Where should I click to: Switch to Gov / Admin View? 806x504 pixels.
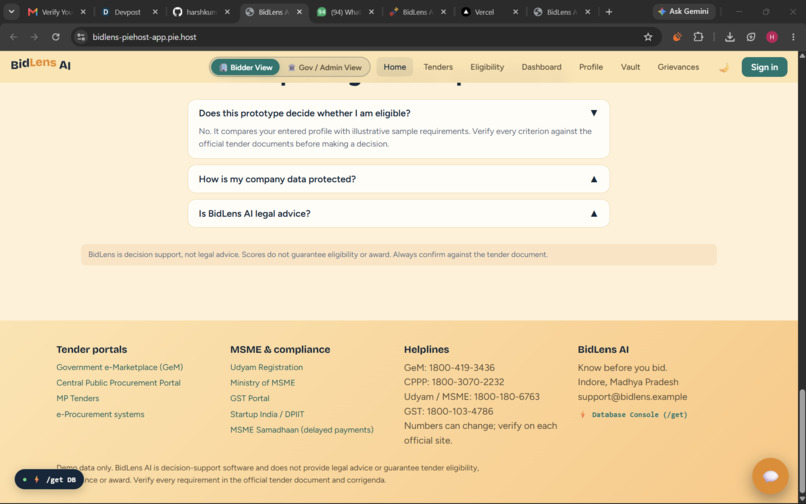coord(325,67)
